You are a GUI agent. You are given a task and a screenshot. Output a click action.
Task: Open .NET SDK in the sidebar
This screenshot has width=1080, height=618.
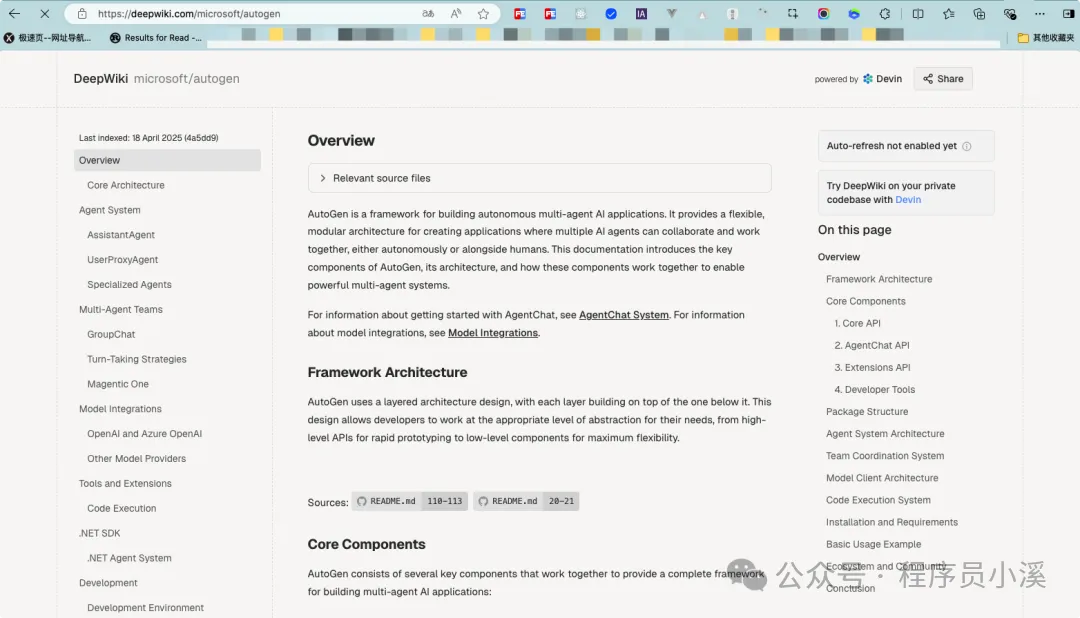tap(99, 533)
